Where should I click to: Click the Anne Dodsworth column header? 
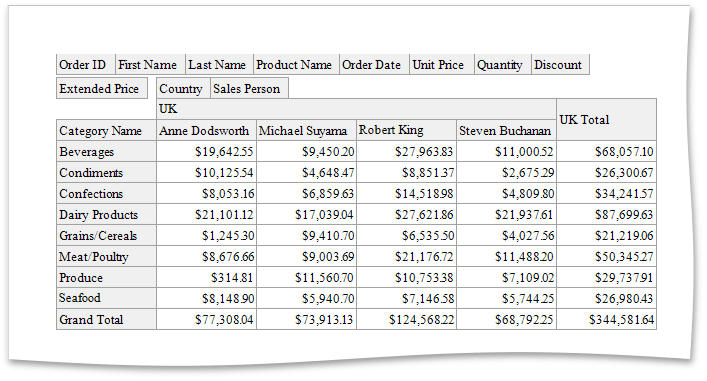click(x=206, y=130)
